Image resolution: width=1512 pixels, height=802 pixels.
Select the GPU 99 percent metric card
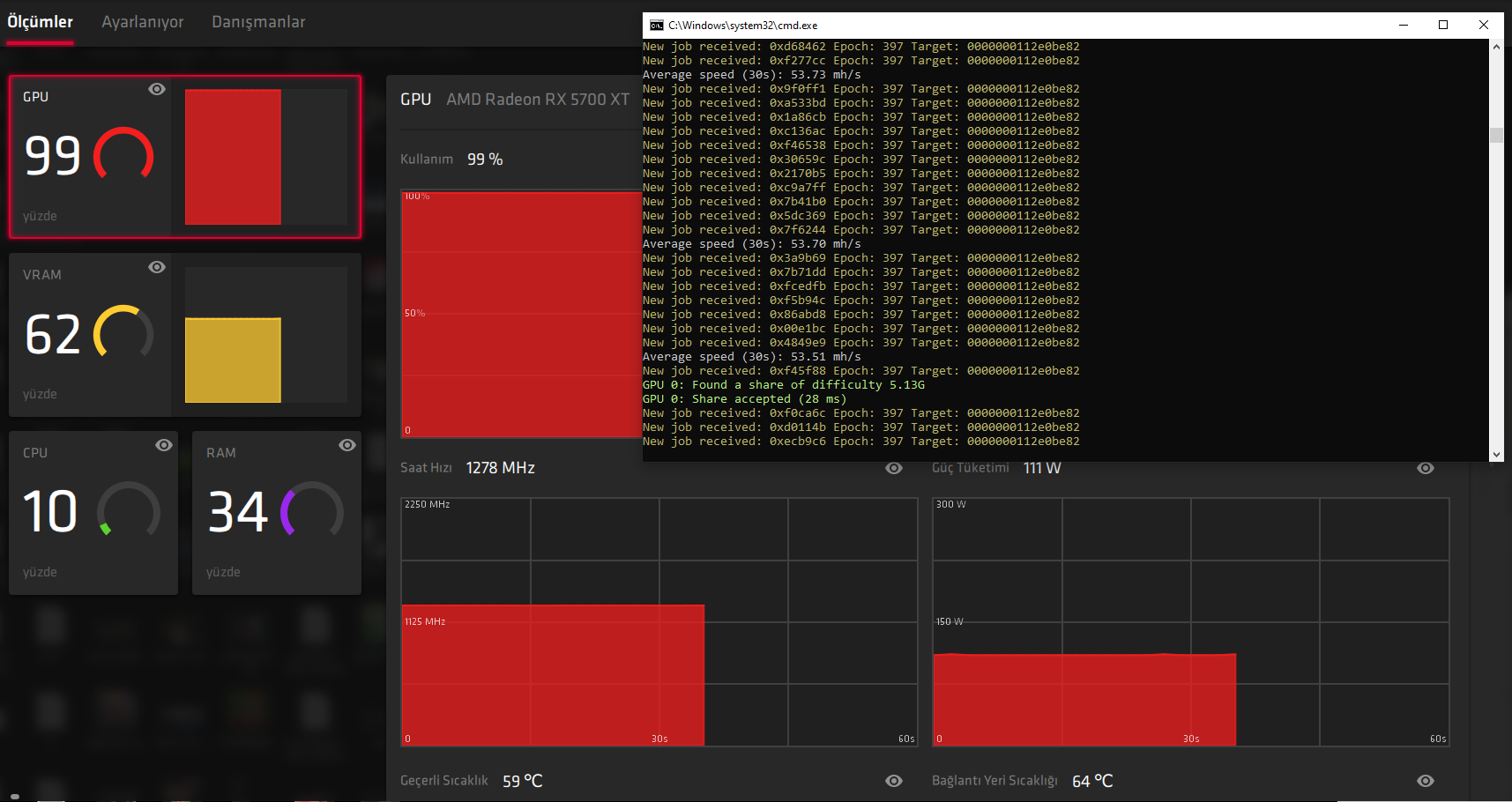[185, 157]
